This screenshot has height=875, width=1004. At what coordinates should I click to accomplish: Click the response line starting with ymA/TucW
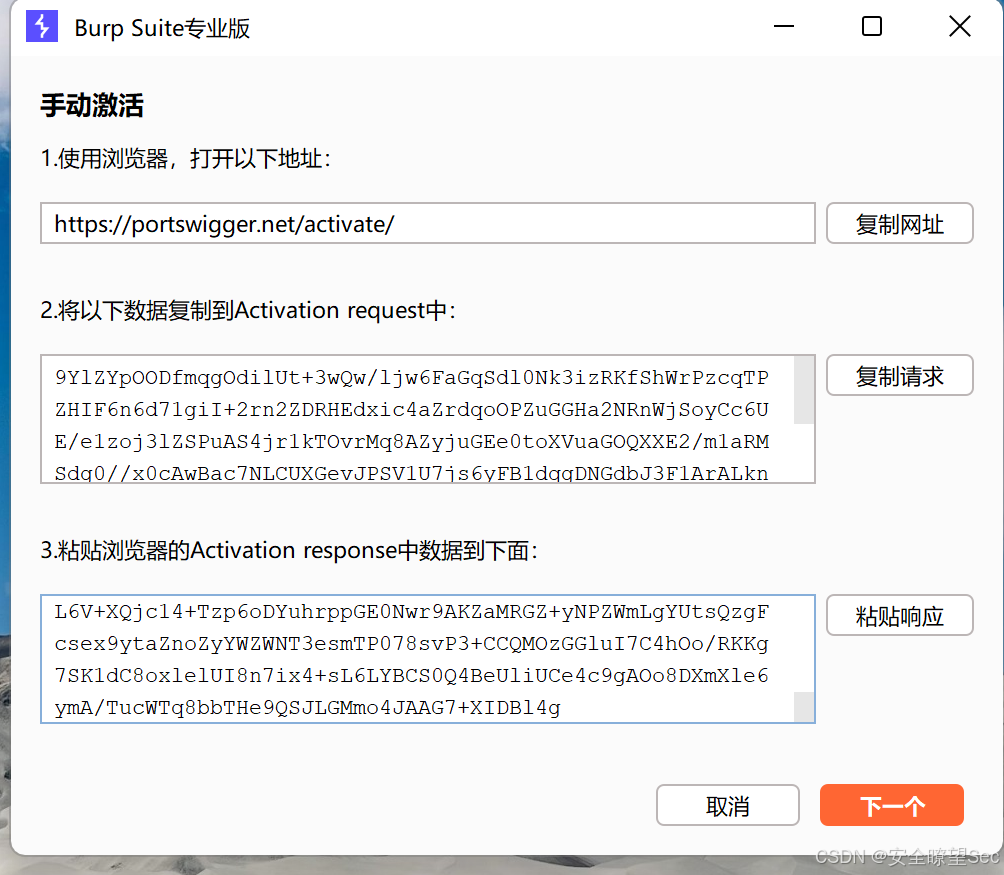(x=307, y=708)
